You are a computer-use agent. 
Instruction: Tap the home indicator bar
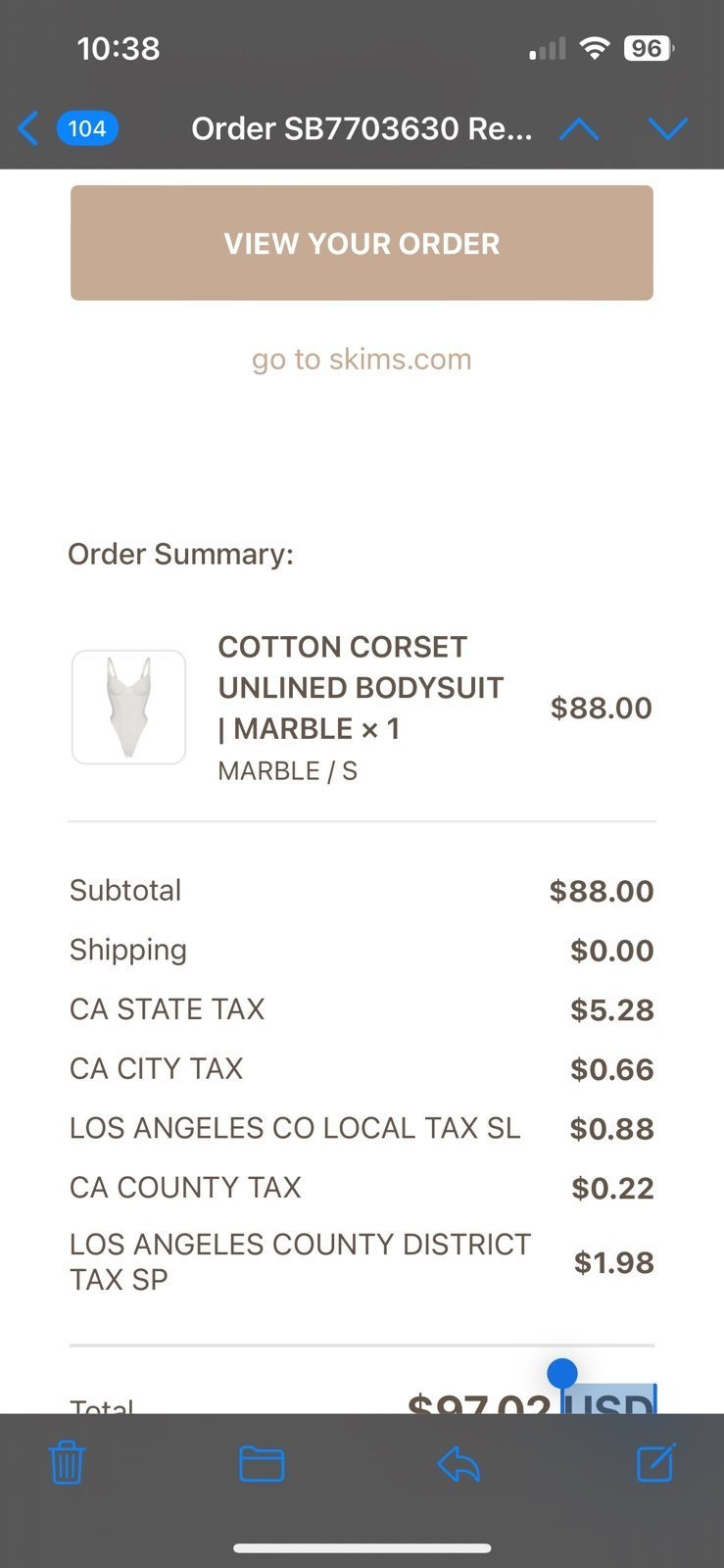(x=362, y=1548)
